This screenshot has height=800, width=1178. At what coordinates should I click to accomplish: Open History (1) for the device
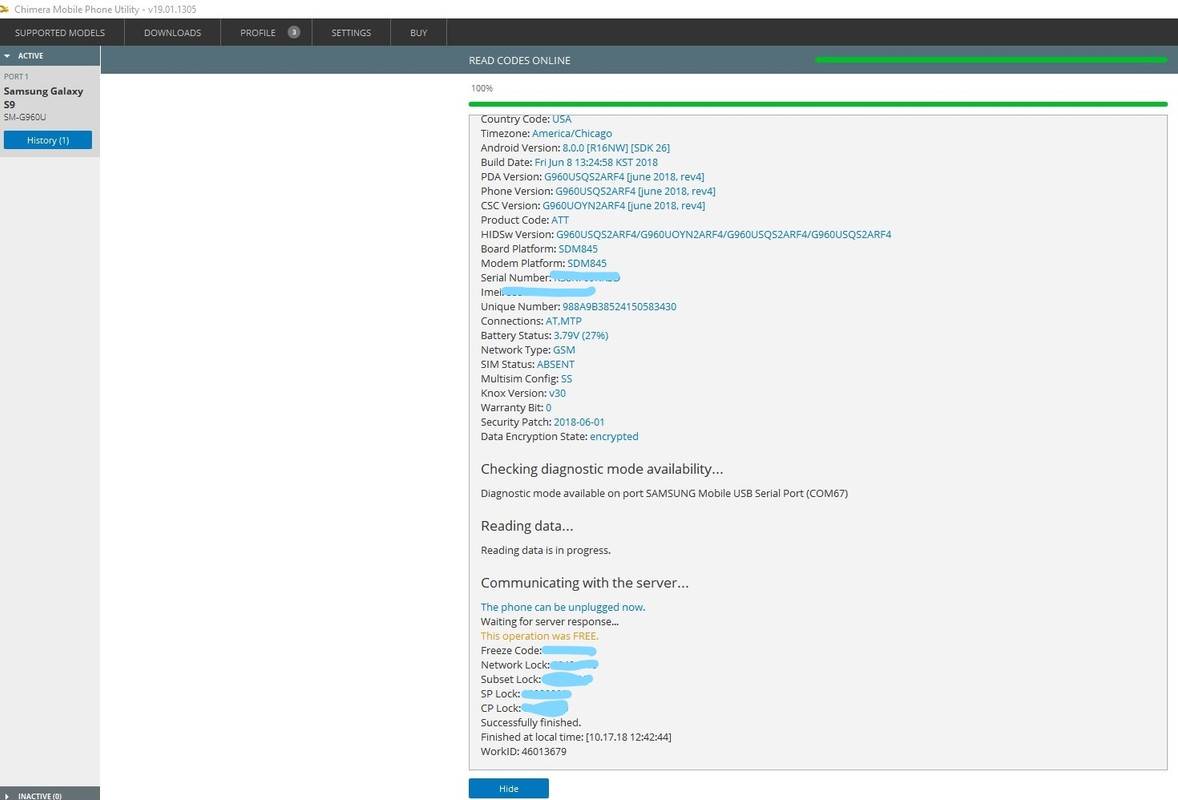pyautogui.click(x=47, y=140)
